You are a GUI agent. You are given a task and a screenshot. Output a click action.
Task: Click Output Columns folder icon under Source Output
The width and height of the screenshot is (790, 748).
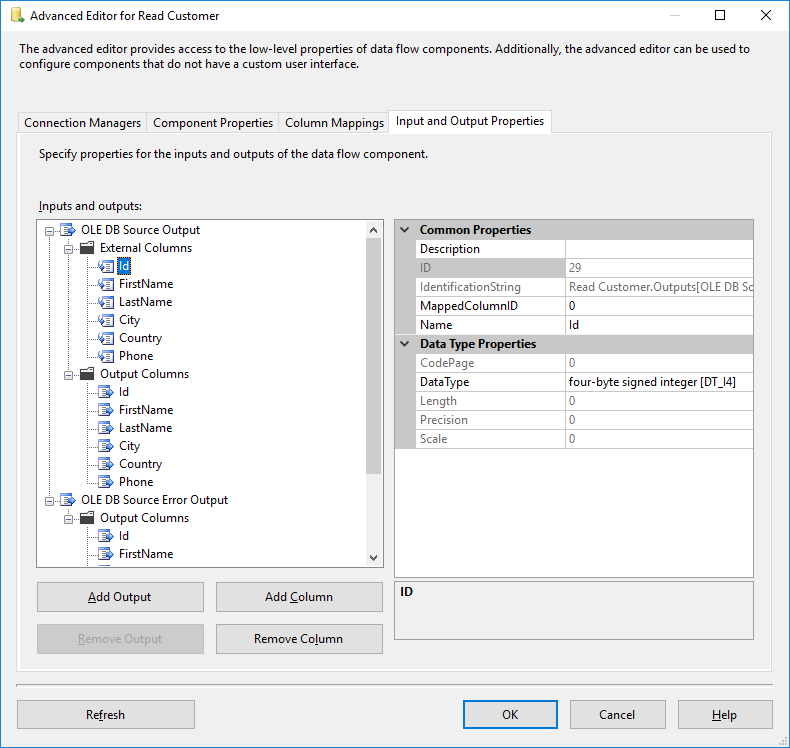tap(87, 374)
